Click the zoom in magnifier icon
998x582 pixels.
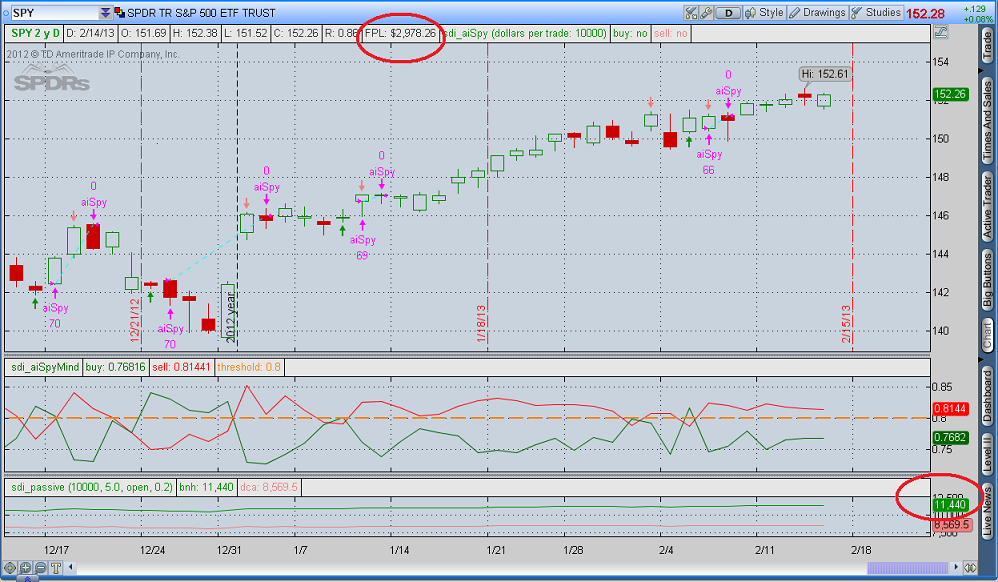(x=25, y=567)
